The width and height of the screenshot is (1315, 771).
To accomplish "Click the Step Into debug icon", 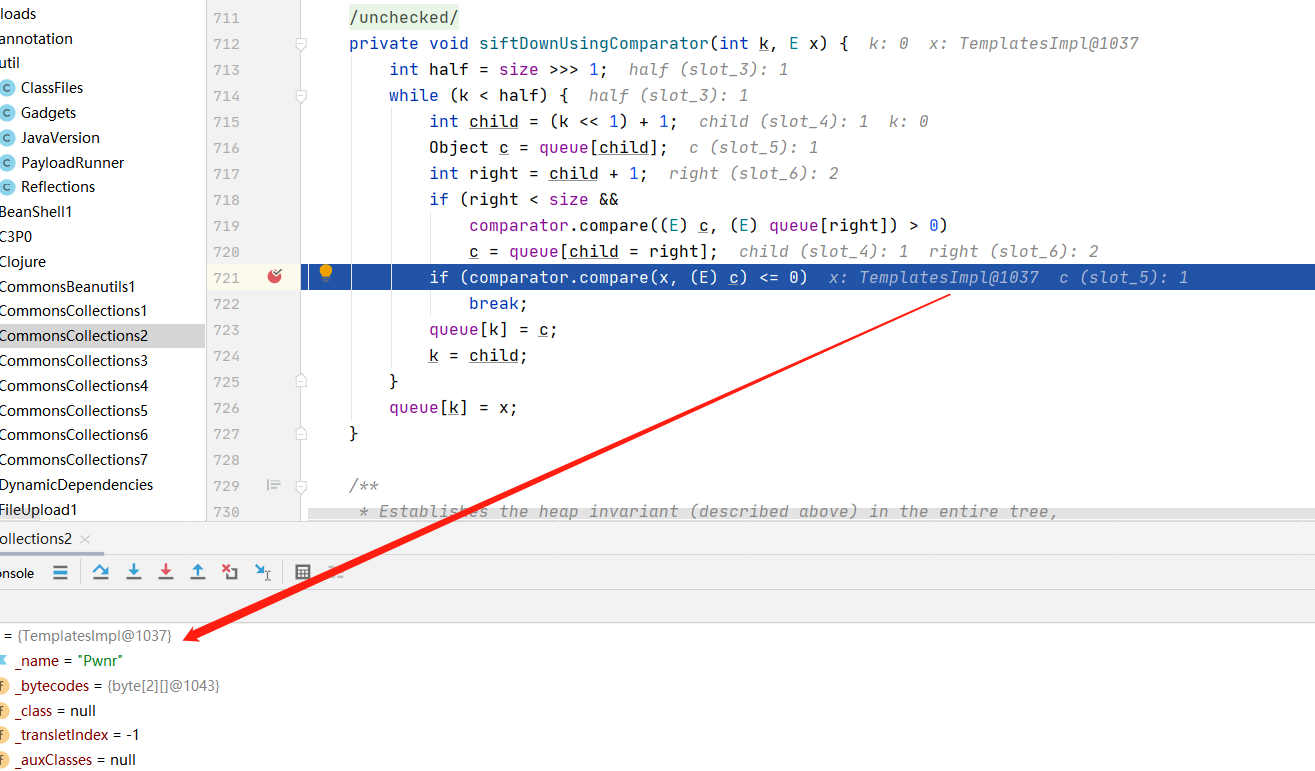I will click(x=133, y=572).
